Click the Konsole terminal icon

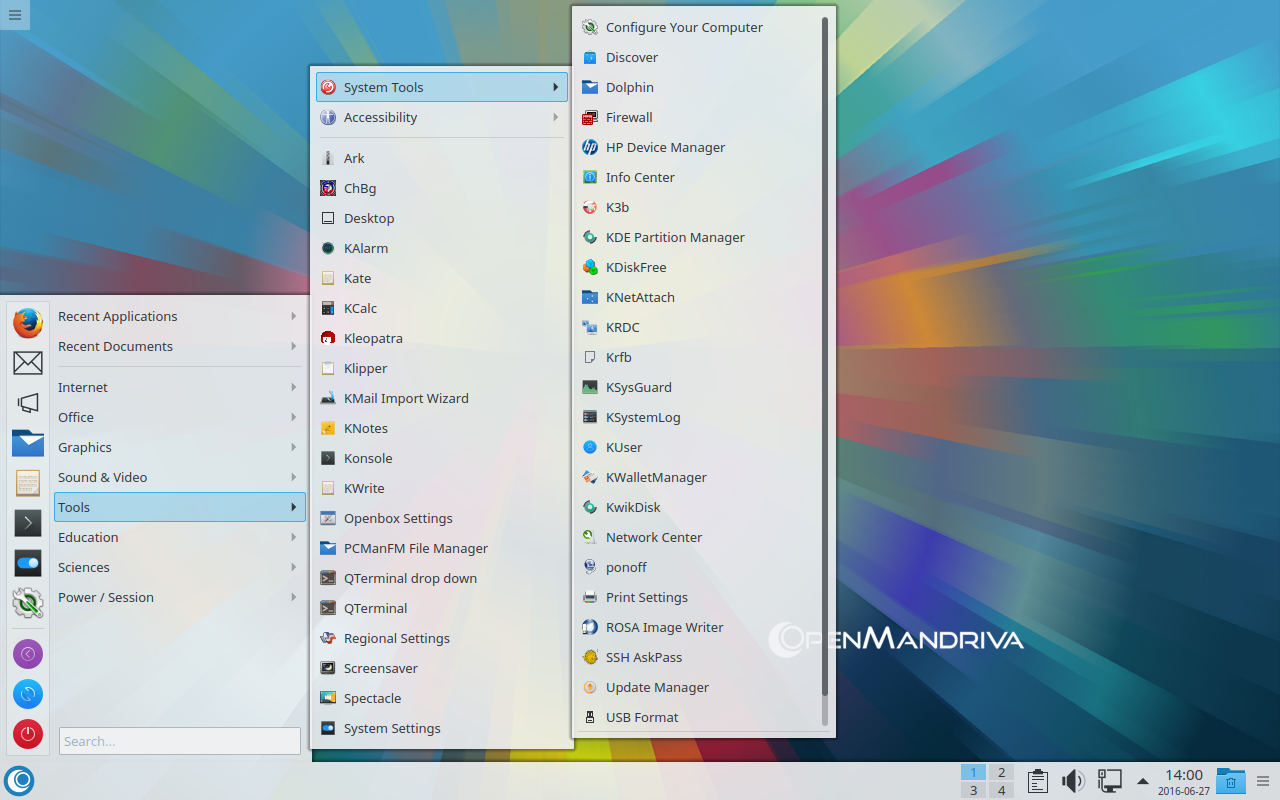coord(327,458)
